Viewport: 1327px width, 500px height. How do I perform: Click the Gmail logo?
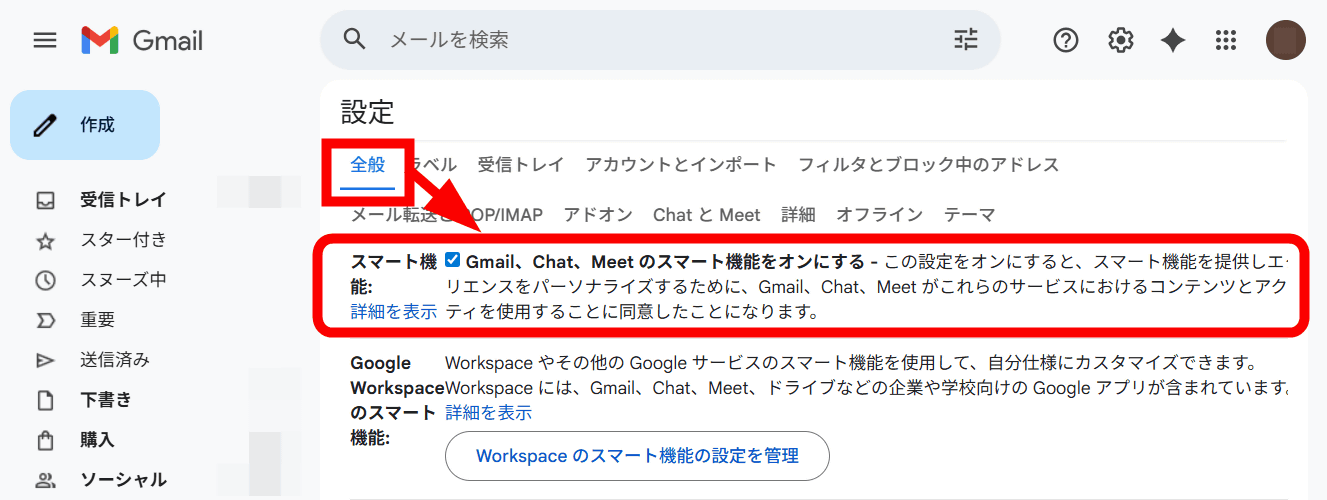[142, 40]
